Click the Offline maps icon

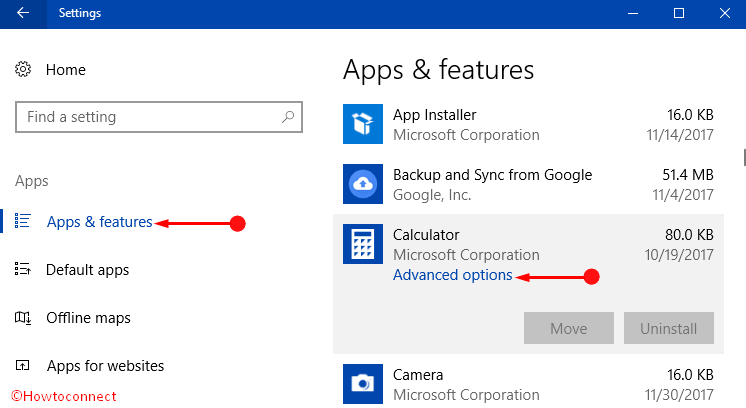tap(22, 317)
